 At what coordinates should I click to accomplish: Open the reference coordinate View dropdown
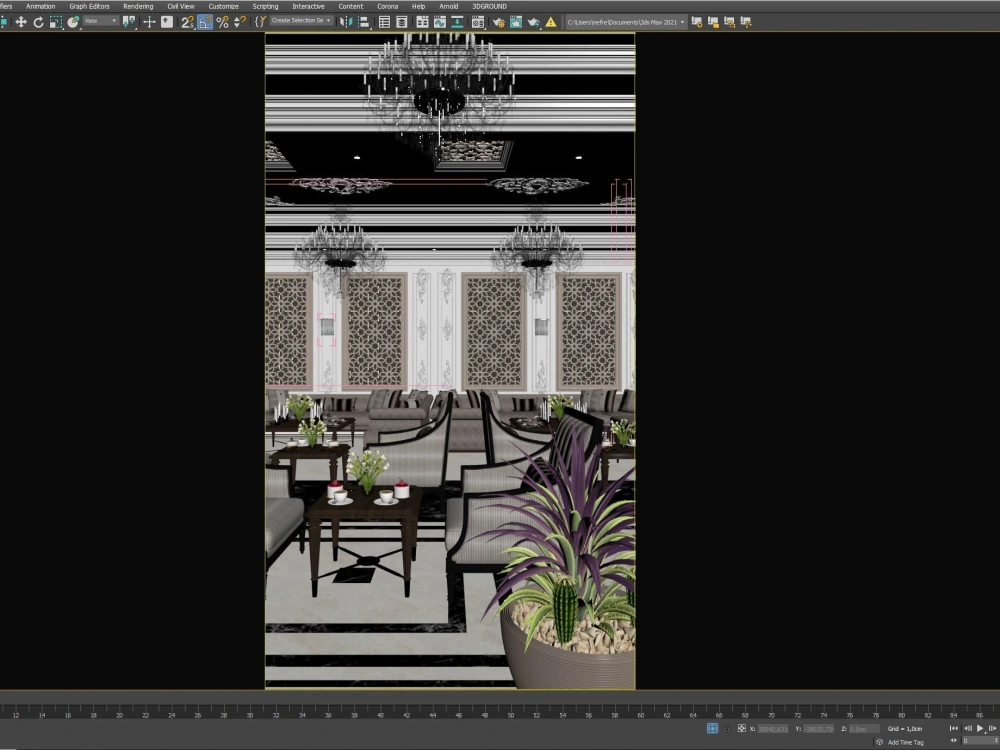(x=100, y=21)
